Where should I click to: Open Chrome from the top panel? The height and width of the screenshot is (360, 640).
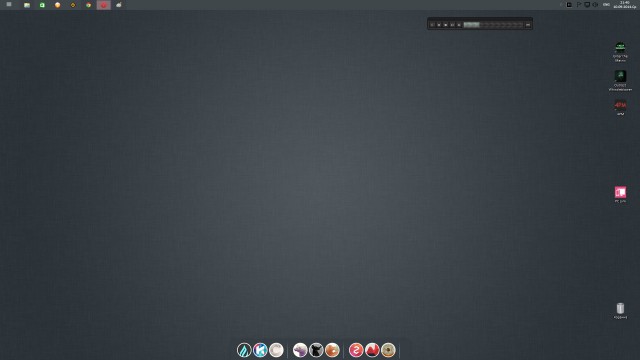tap(89, 5)
